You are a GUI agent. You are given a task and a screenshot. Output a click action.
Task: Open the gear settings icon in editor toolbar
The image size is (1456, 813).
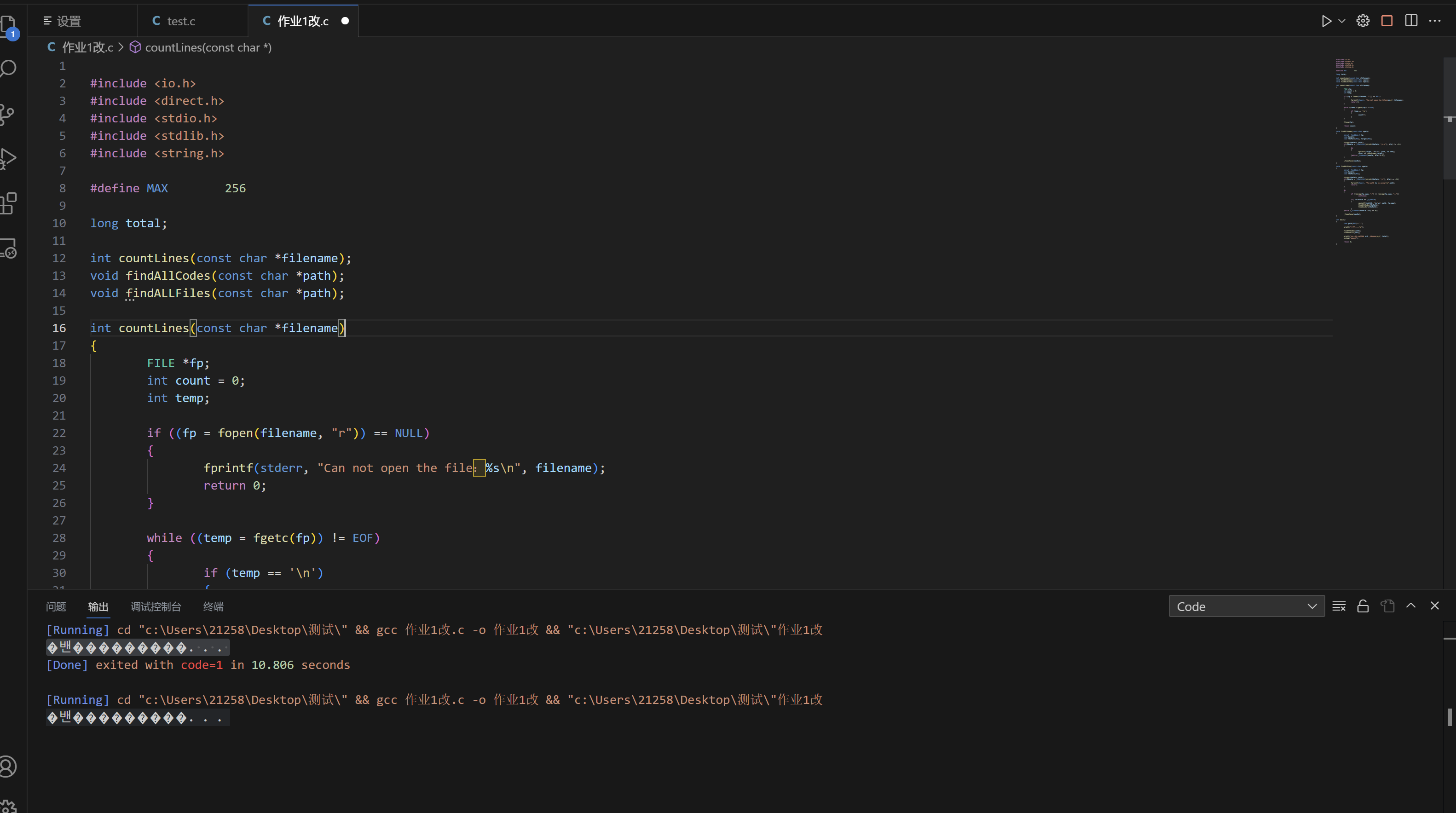pos(1363,21)
